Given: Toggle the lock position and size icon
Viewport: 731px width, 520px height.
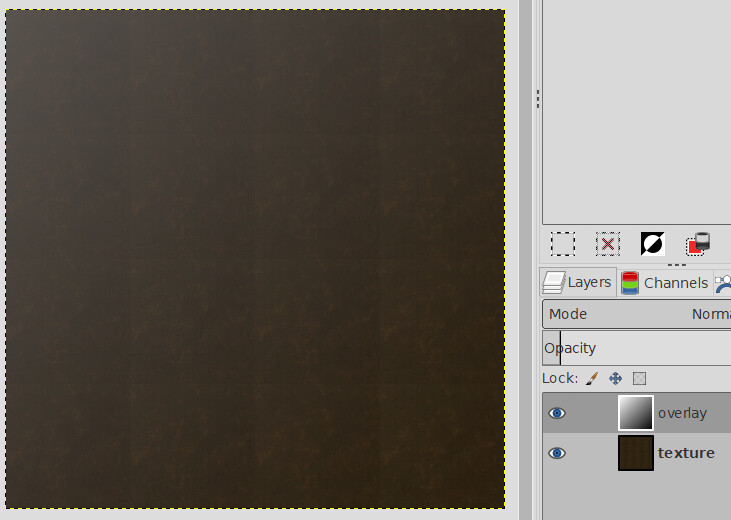Looking at the screenshot, I should tap(616, 379).
